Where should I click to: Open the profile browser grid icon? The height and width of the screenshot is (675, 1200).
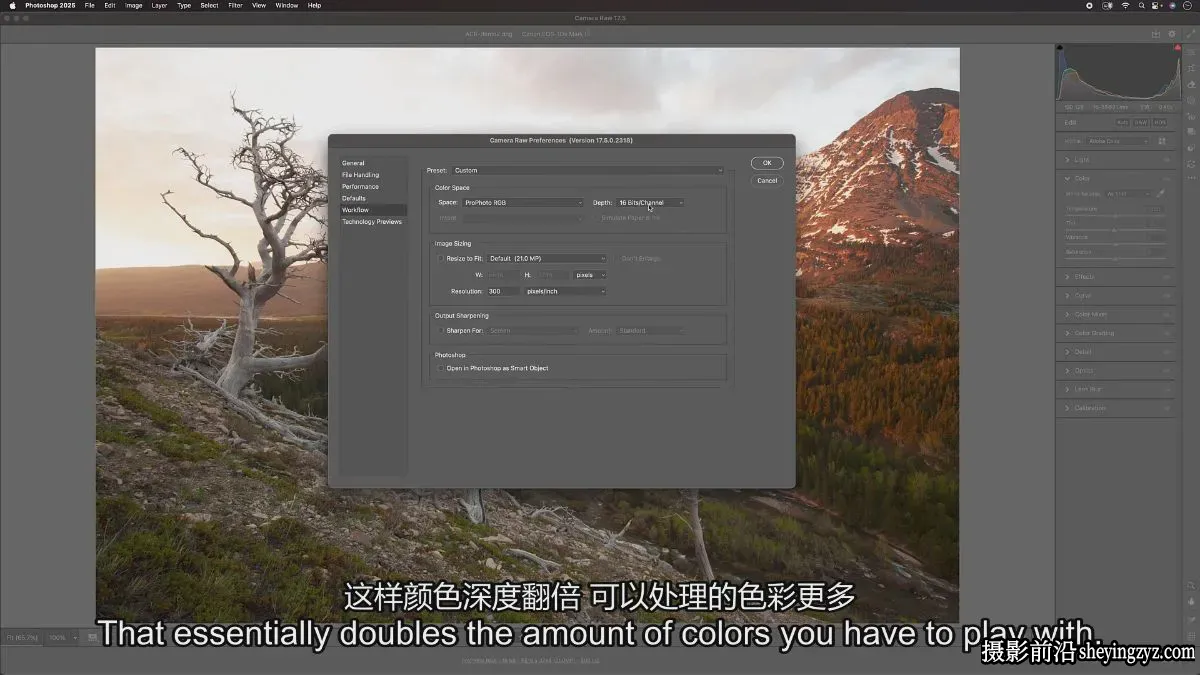(1161, 141)
